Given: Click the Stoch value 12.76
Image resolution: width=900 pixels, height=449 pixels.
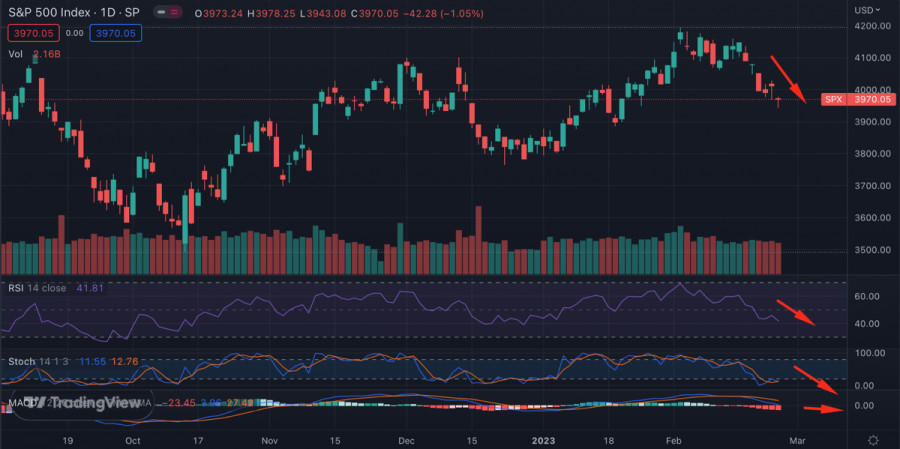Looking at the screenshot, I should pyautogui.click(x=124, y=362).
